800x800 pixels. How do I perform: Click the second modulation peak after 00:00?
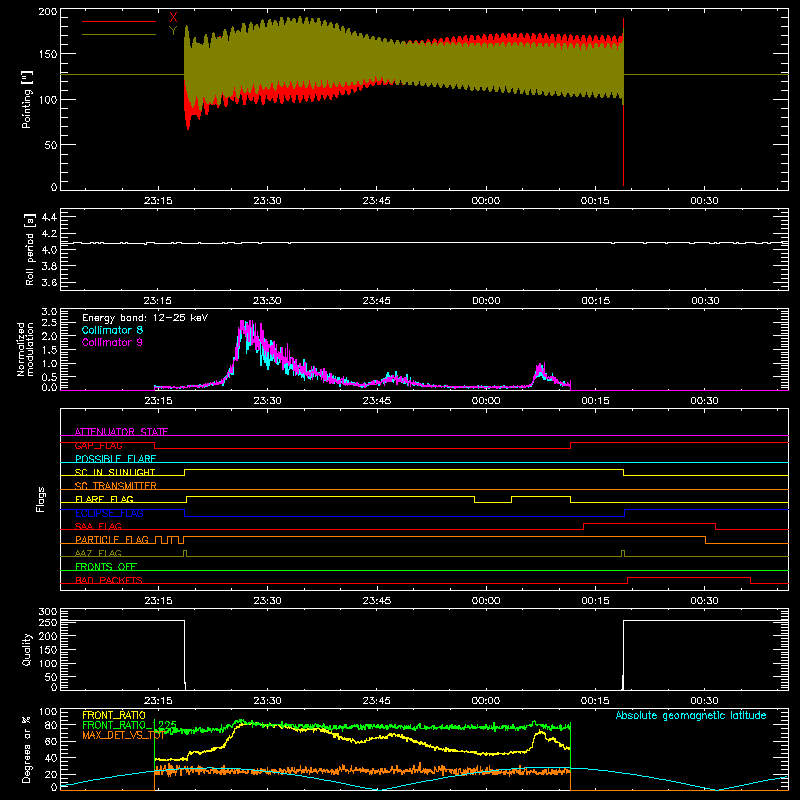541,372
